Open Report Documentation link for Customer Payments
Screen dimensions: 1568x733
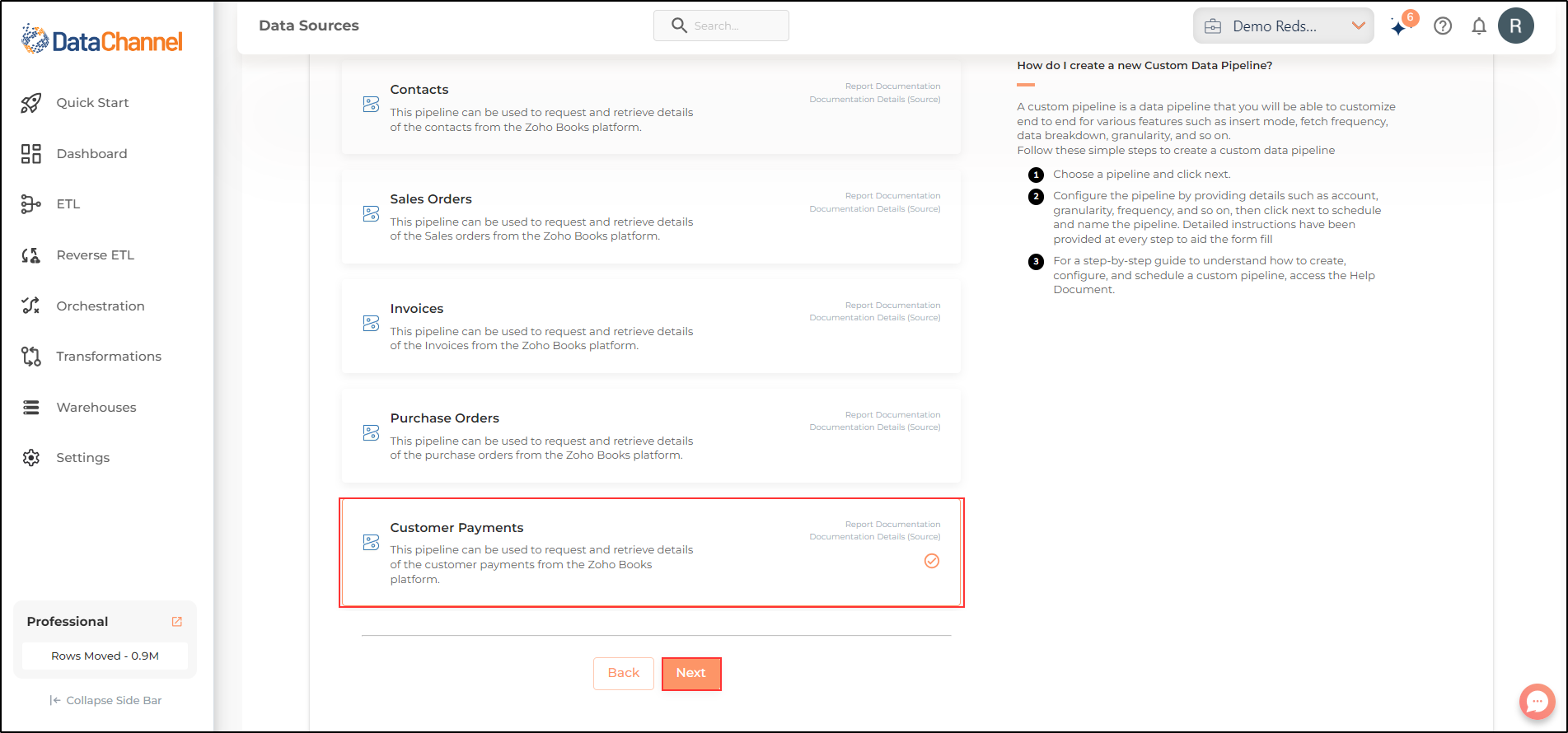tap(892, 525)
